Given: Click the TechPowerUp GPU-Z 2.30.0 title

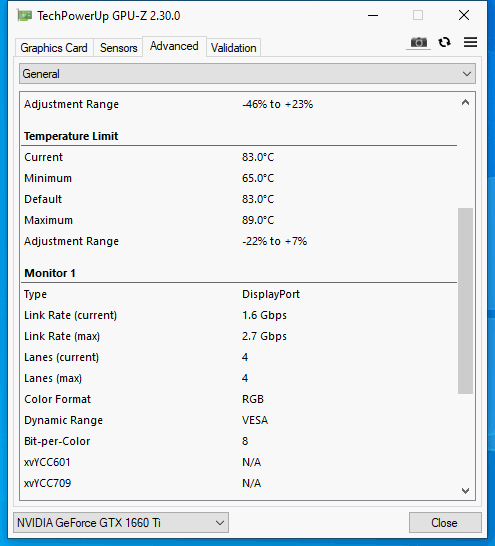Looking at the screenshot, I should pyautogui.click(x=109, y=16).
